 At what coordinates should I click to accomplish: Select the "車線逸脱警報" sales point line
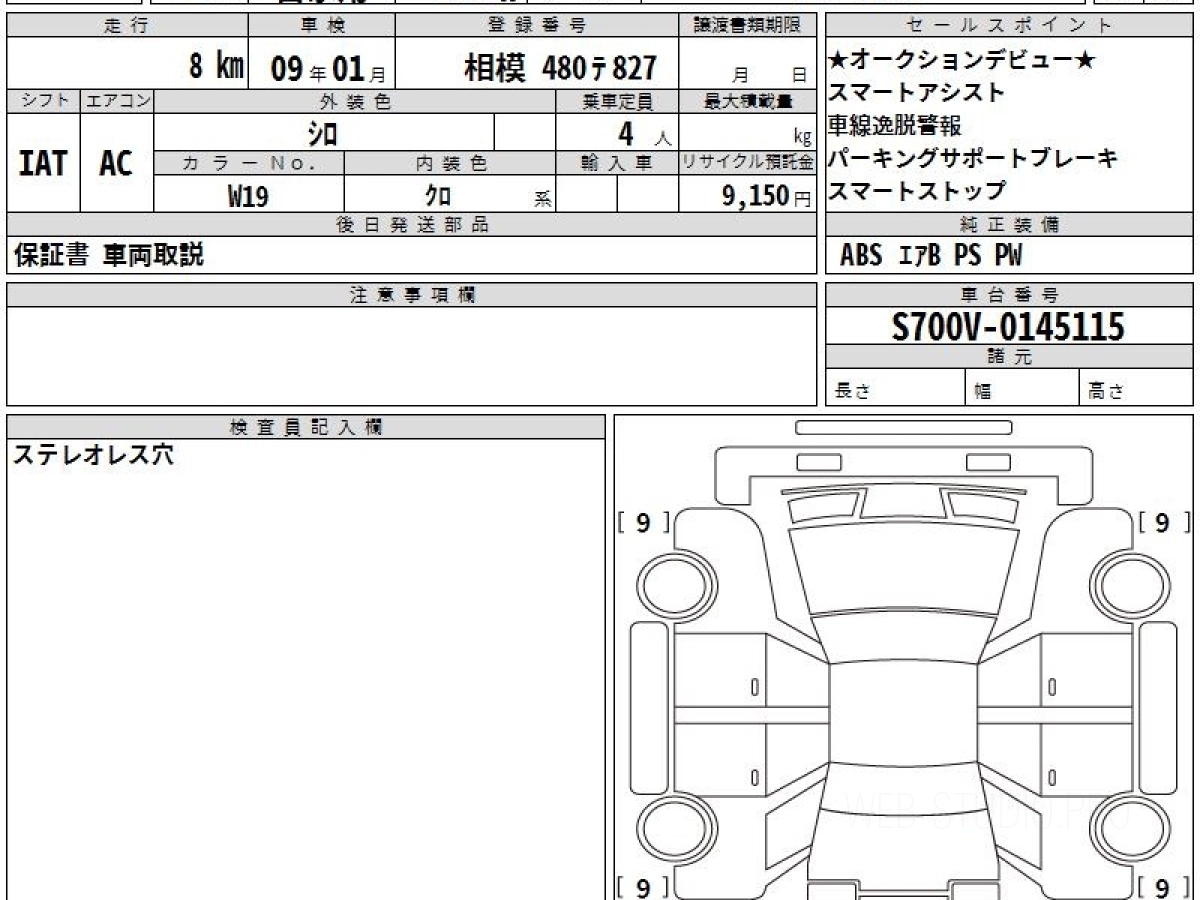tap(895, 126)
